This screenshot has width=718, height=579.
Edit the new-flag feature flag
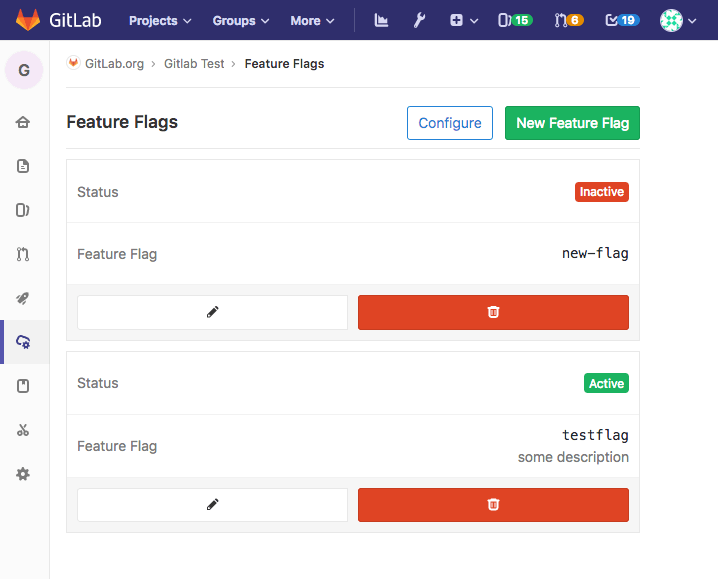point(212,312)
